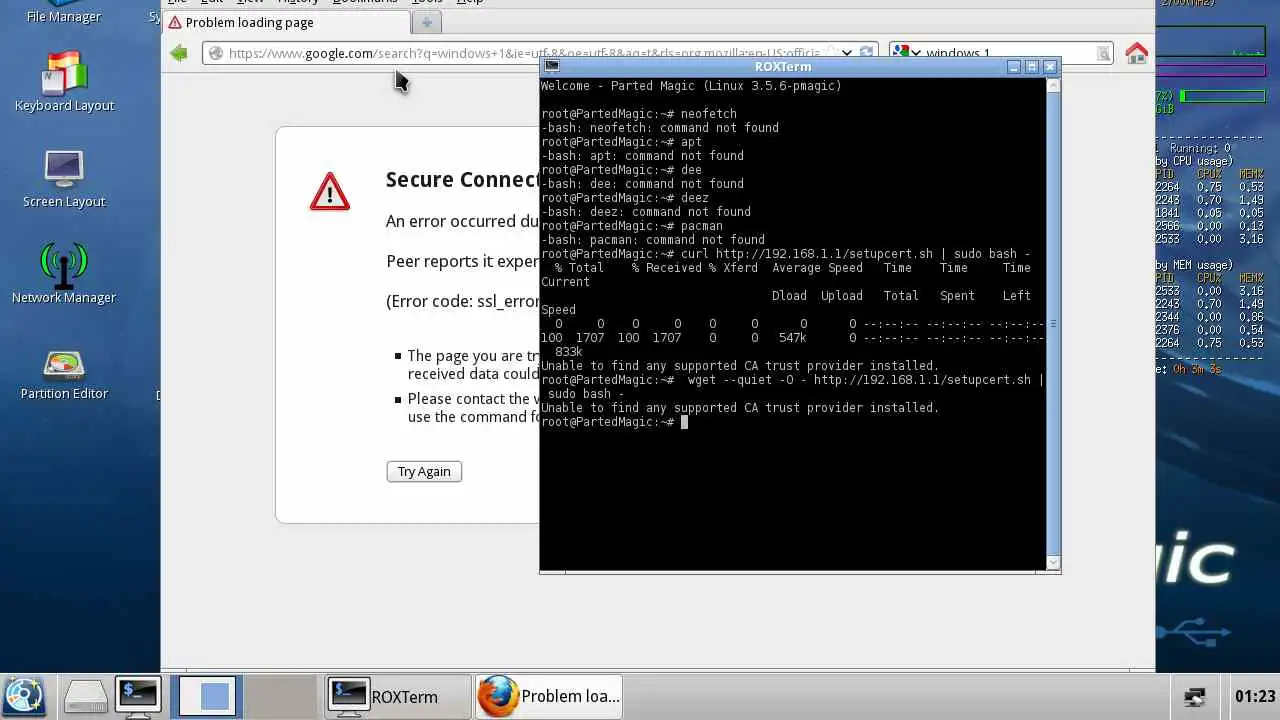Click the 'pacman: command not found' line
The image size is (1280, 720).
[653, 240]
